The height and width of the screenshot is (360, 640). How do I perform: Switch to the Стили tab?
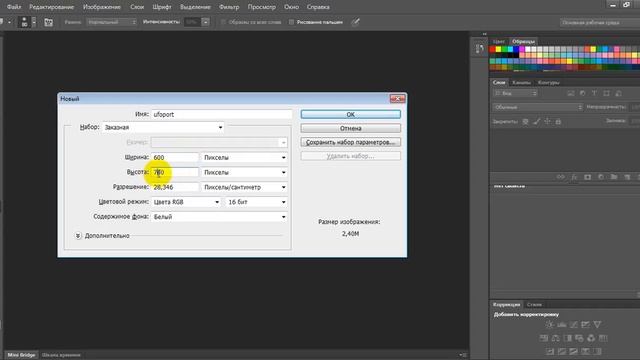coord(534,304)
